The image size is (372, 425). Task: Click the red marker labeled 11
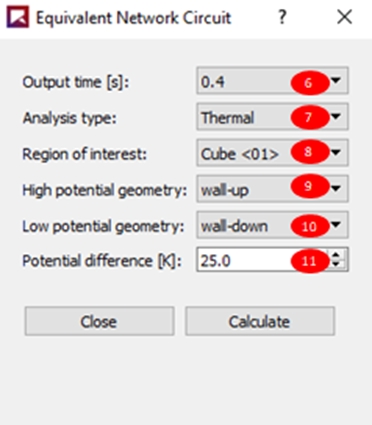309,261
